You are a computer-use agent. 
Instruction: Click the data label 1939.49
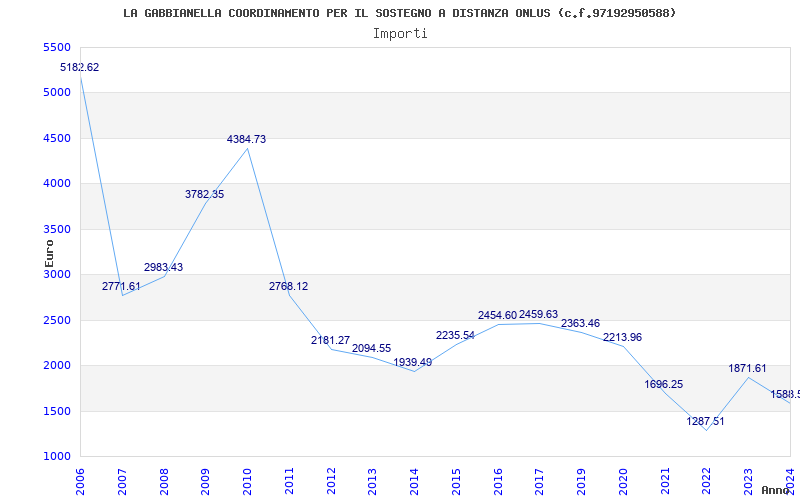point(413,362)
